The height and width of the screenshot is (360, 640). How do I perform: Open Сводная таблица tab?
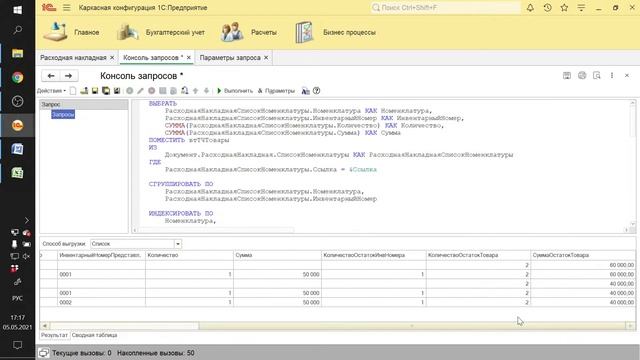pyautogui.click(x=94, y=335)
